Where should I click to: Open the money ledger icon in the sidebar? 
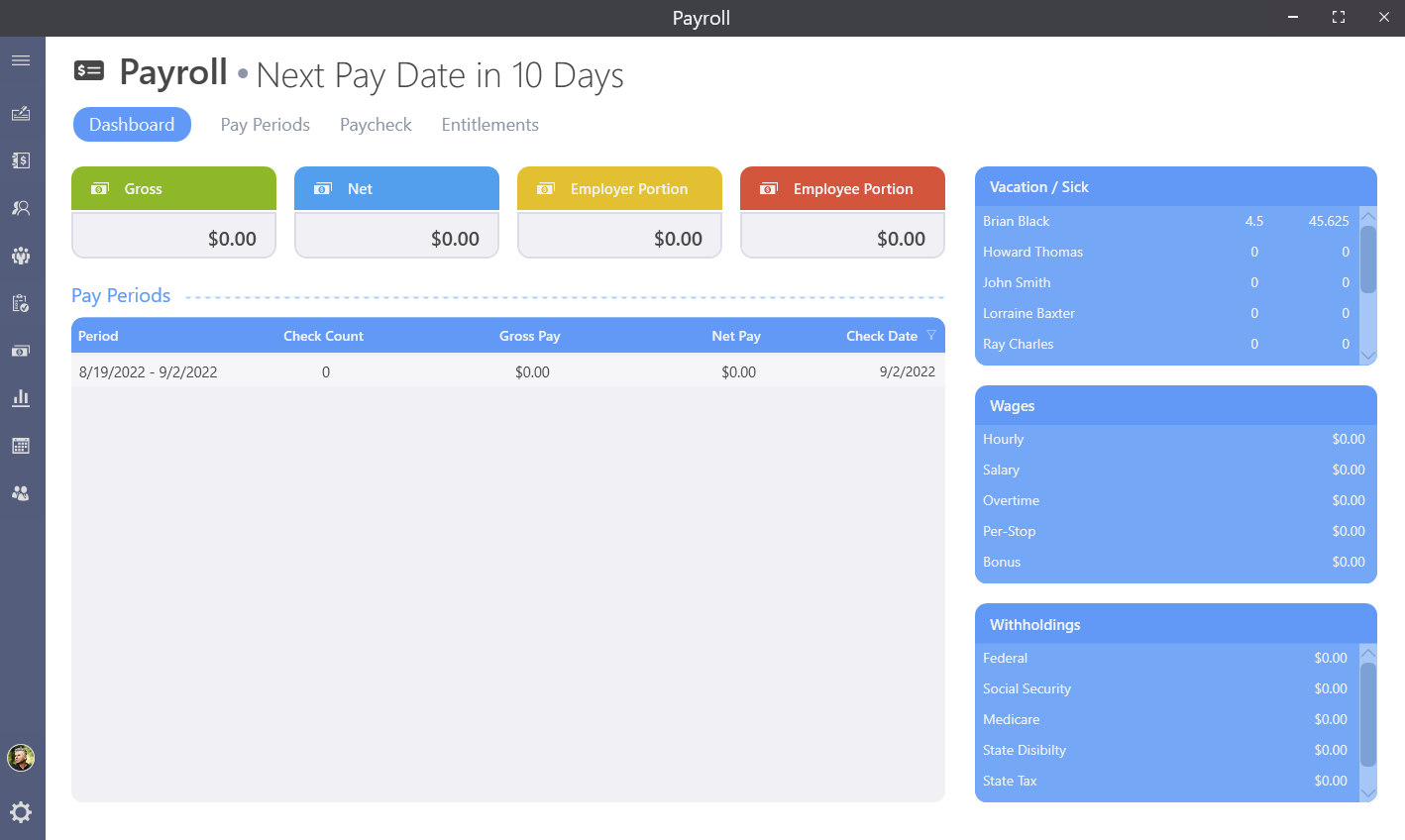pyautogui.click(x=21, y=159)
